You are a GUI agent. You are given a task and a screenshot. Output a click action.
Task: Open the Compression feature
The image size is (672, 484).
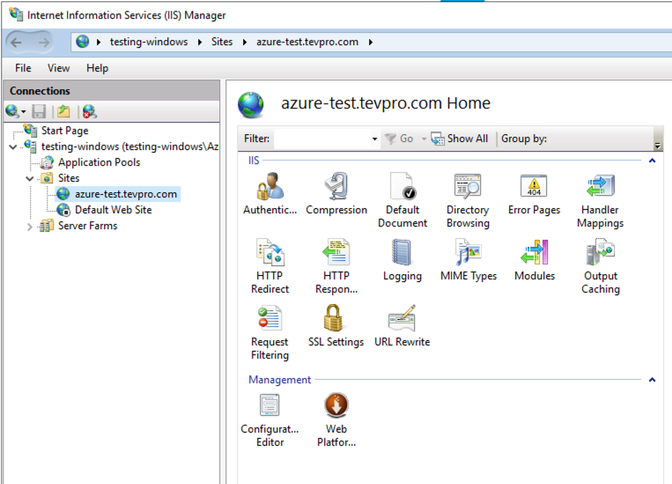[336, 193]
